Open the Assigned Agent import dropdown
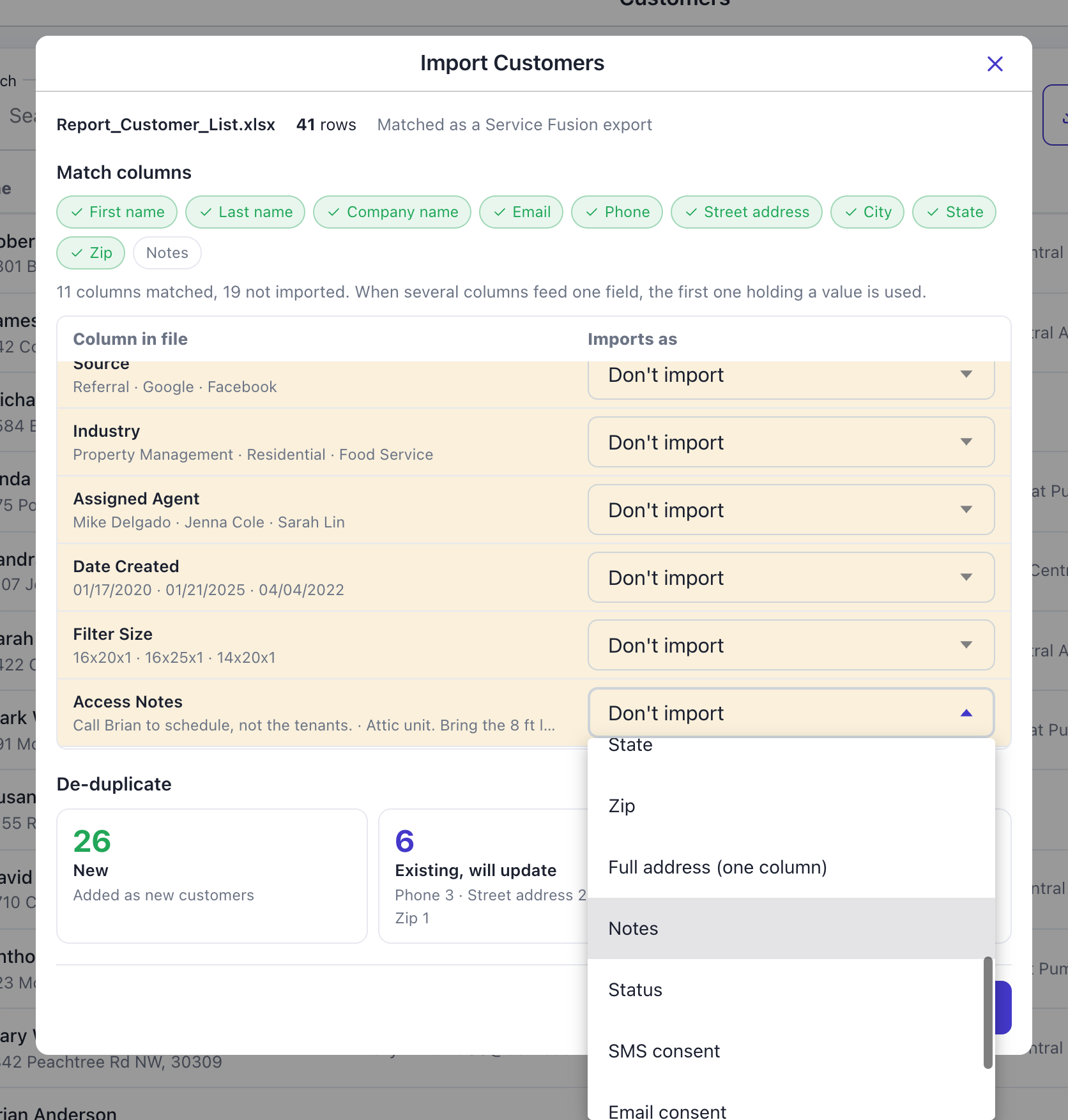 (x=791, y=510)
